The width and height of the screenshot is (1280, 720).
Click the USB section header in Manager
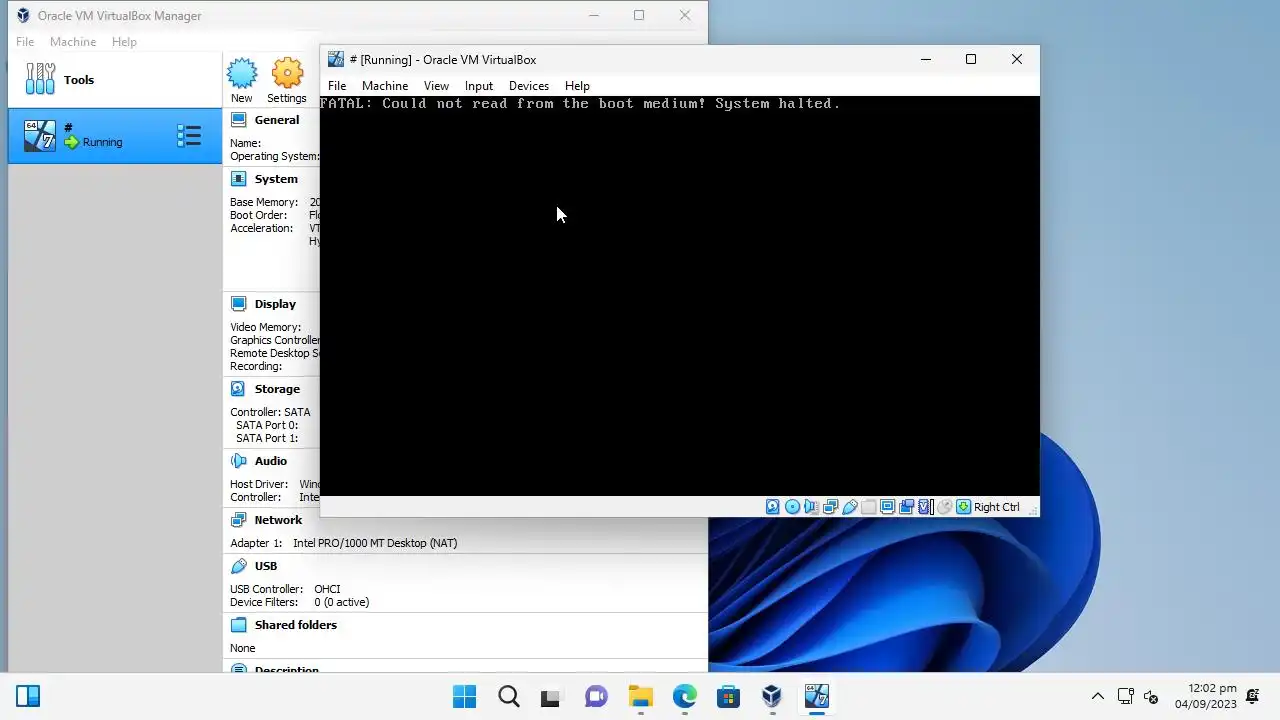(266, 566)
